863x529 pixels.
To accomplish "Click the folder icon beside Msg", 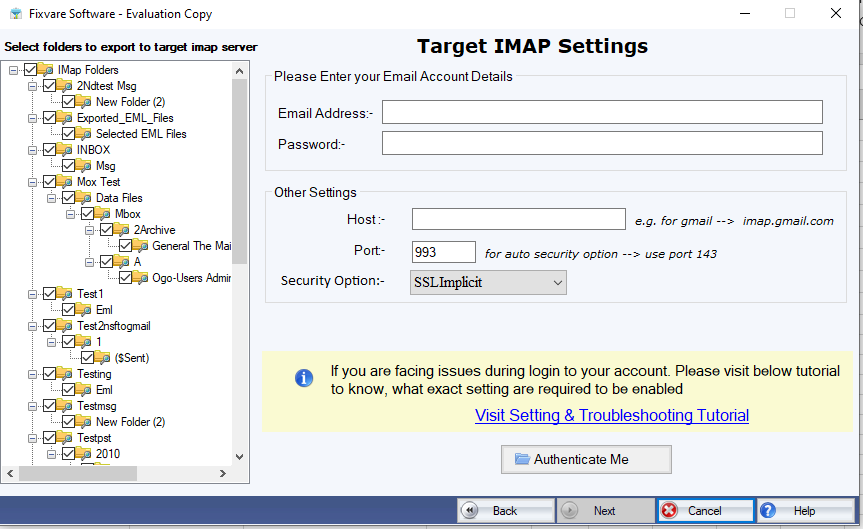I will (84, 166).
